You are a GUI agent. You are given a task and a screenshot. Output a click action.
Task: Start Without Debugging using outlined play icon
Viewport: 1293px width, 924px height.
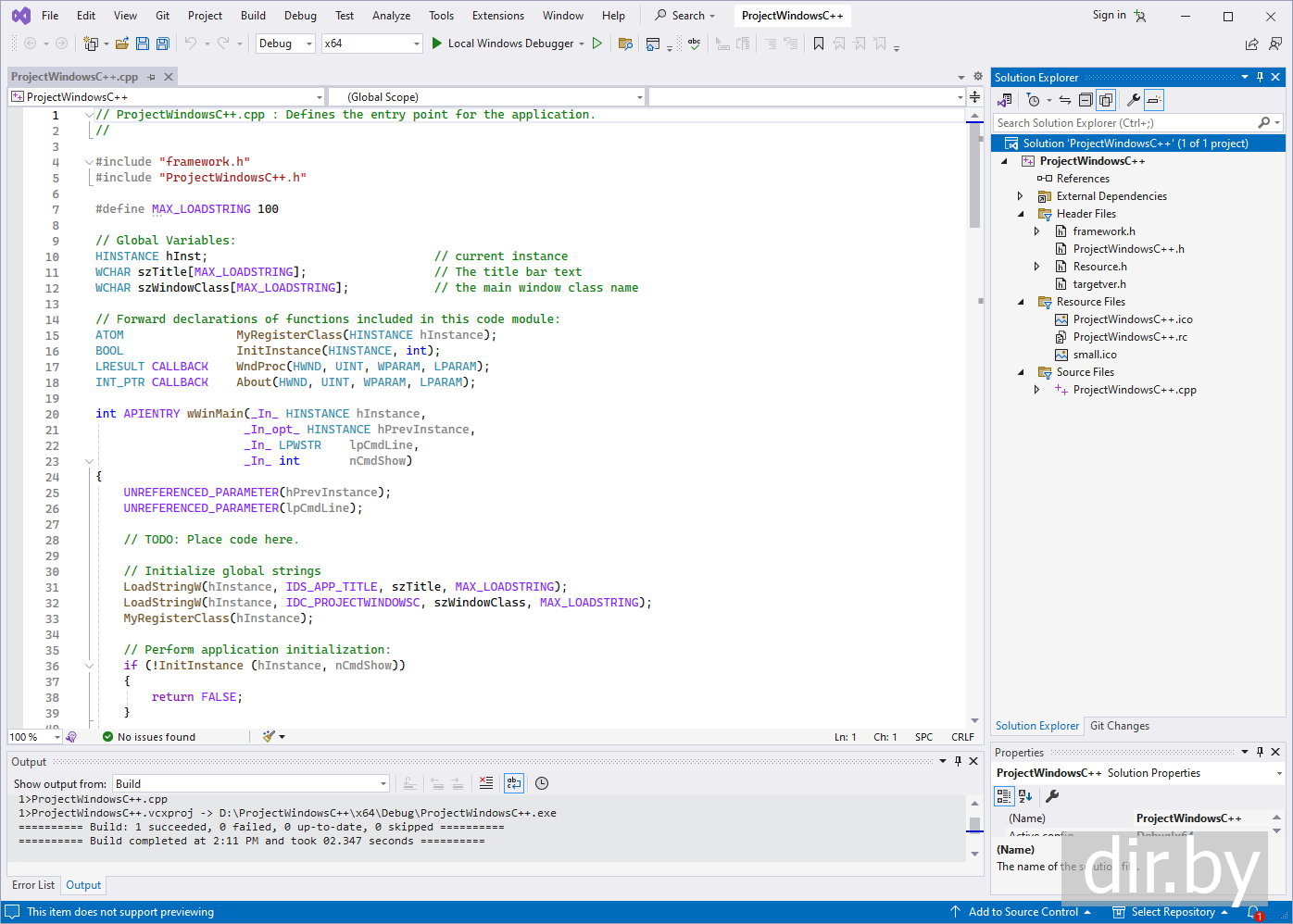tap(597, 44)
